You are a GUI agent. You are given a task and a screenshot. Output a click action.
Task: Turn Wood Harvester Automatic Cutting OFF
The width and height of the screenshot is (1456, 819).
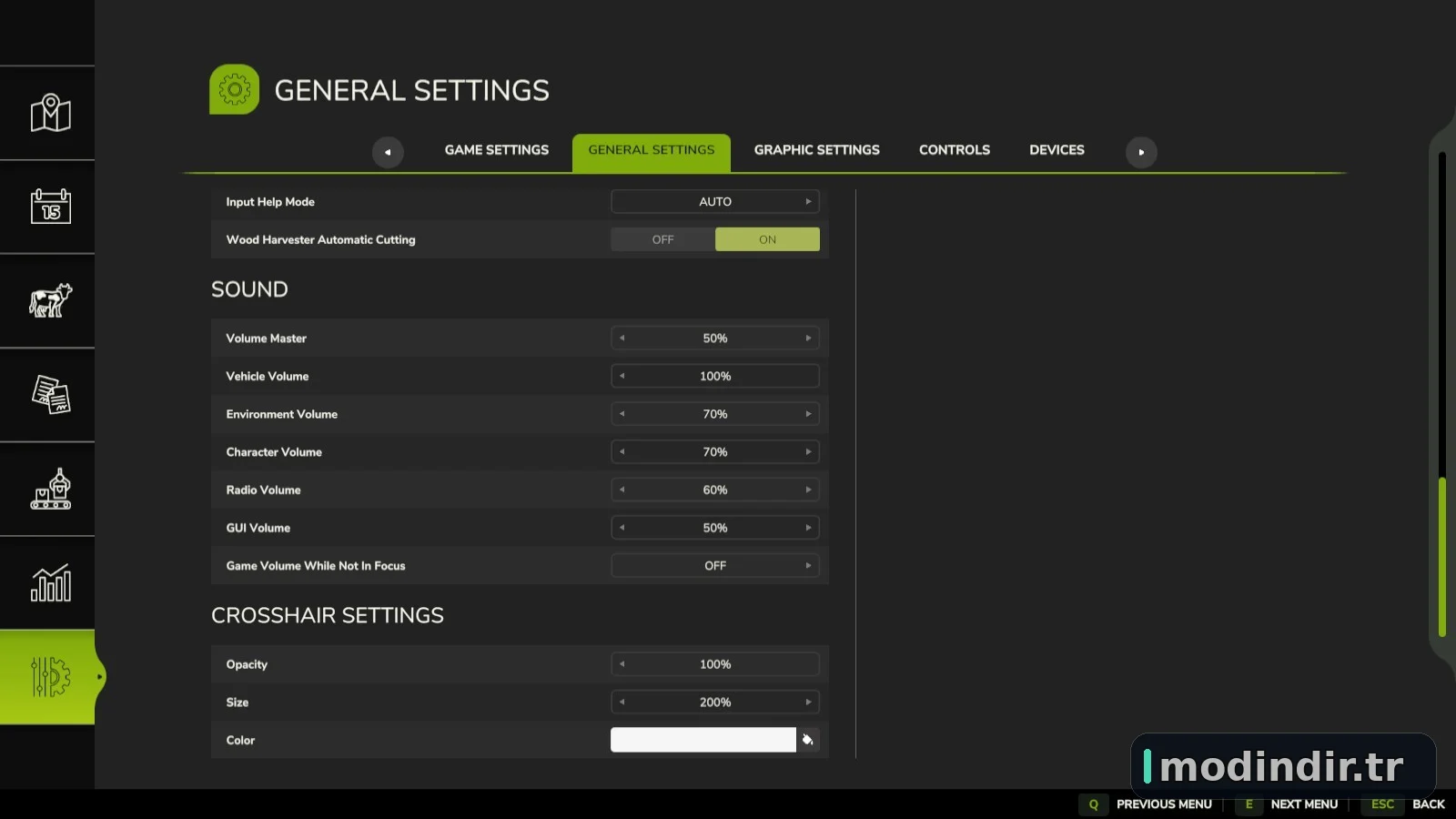[x=662, y=239]
